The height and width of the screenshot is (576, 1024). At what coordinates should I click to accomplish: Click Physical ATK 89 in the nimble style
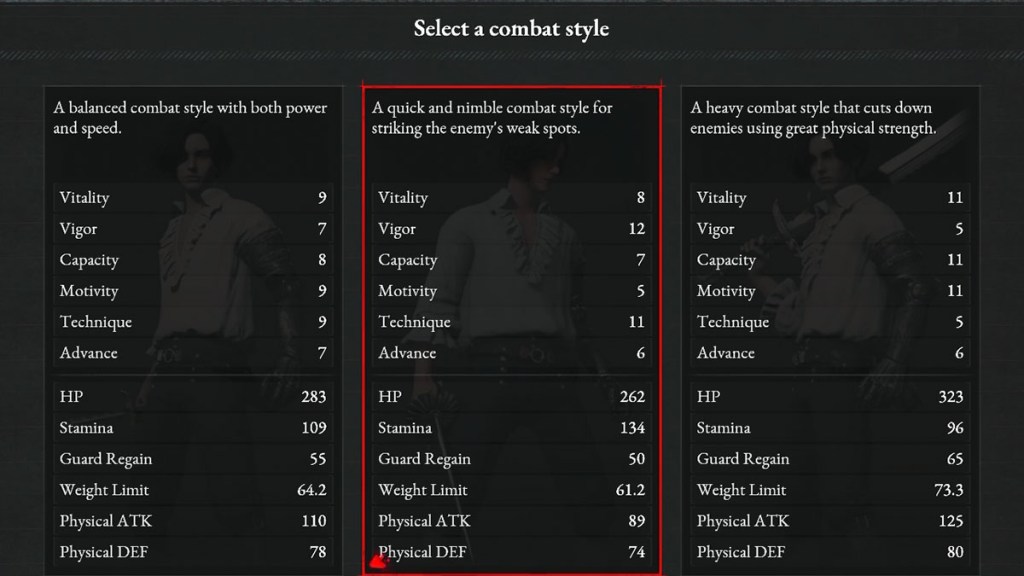point(511,521)
